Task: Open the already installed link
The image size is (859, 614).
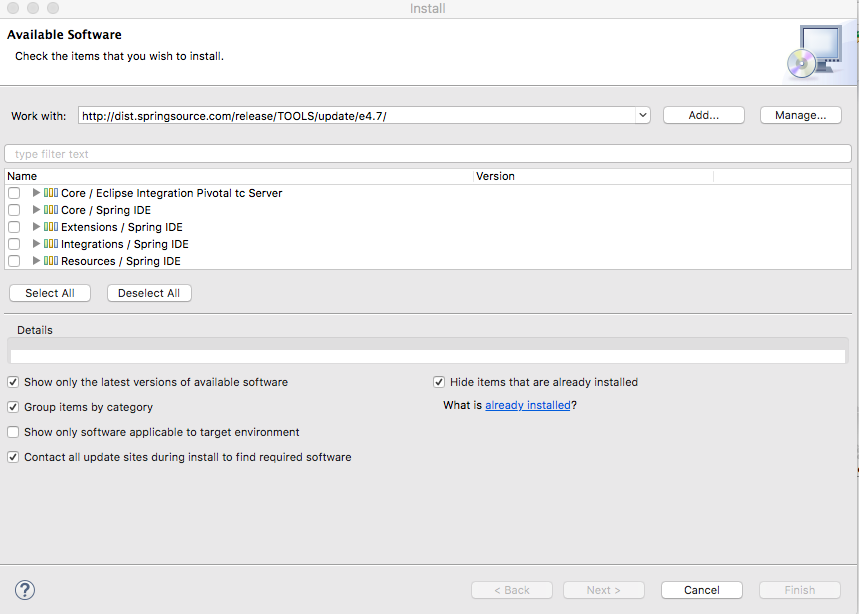Action: [x=528, y=405]
